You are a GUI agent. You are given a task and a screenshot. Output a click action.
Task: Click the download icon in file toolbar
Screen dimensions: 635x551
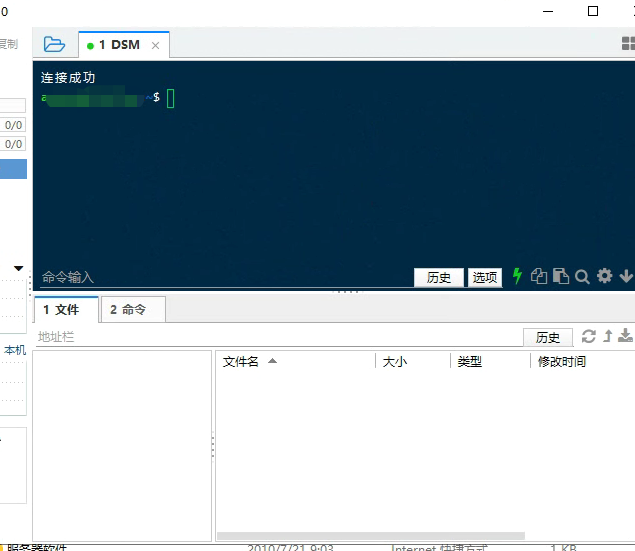(x=626, y=336)
